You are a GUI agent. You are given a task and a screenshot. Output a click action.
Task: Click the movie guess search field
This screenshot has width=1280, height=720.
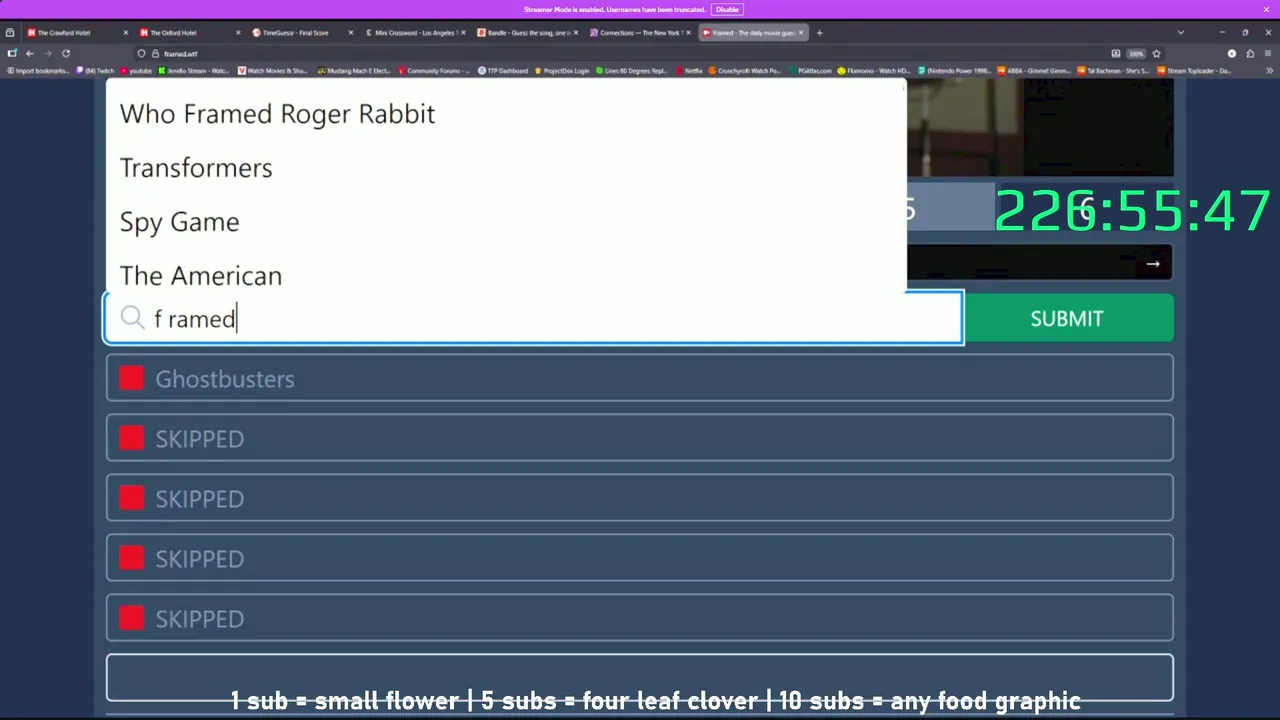(534, 318)
